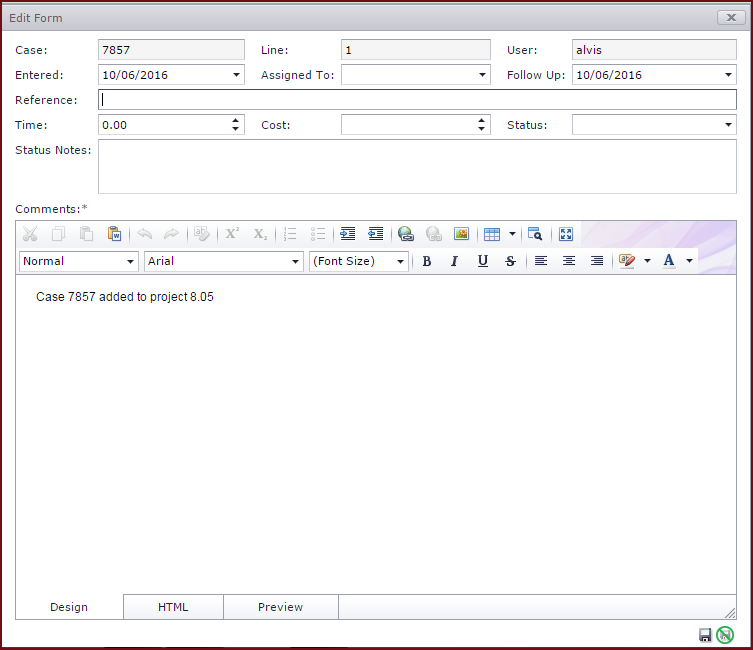The height and width of the screenshot is (650, 753).
Task: Click into the Reference input field
Action: [x=417, y=100]
